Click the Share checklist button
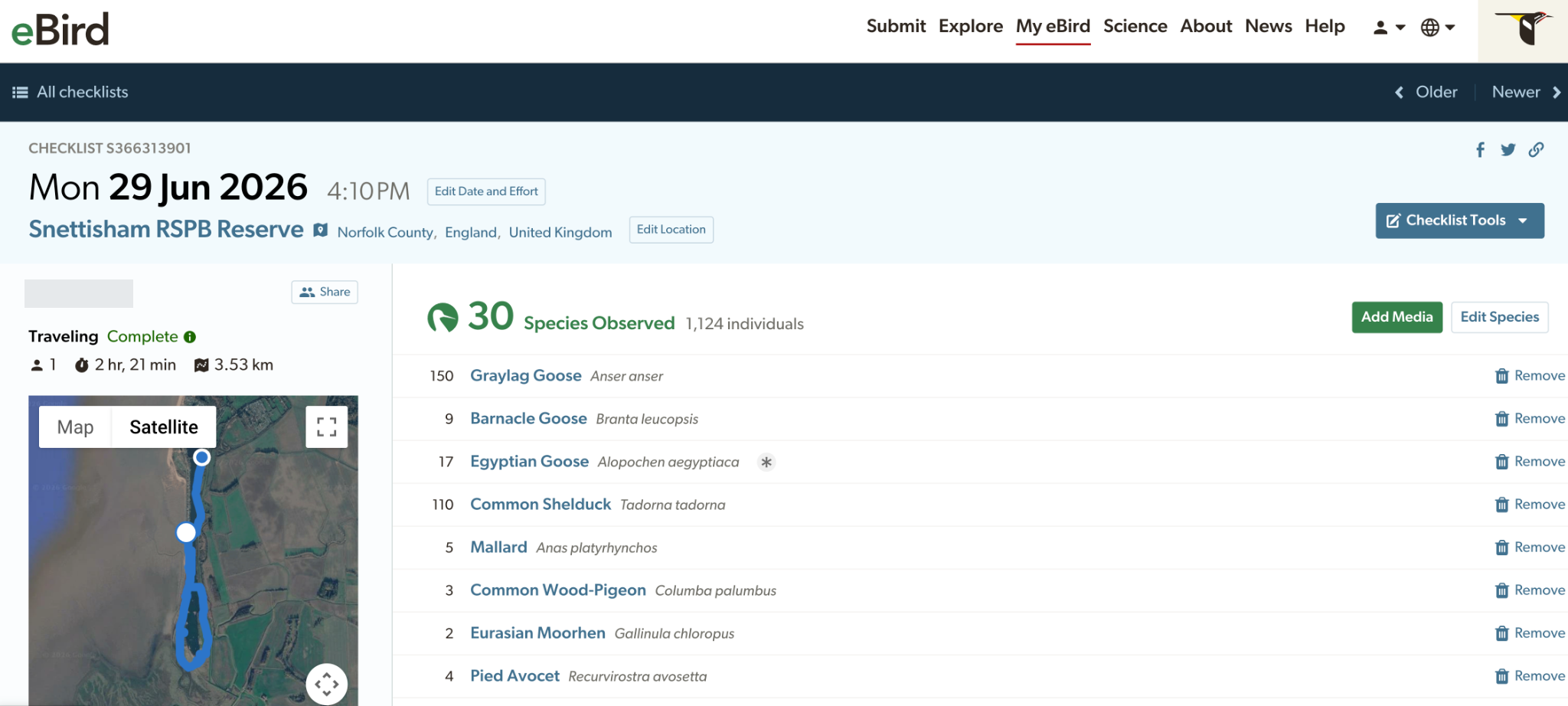1568x706 pixels. tap(325, 292)
